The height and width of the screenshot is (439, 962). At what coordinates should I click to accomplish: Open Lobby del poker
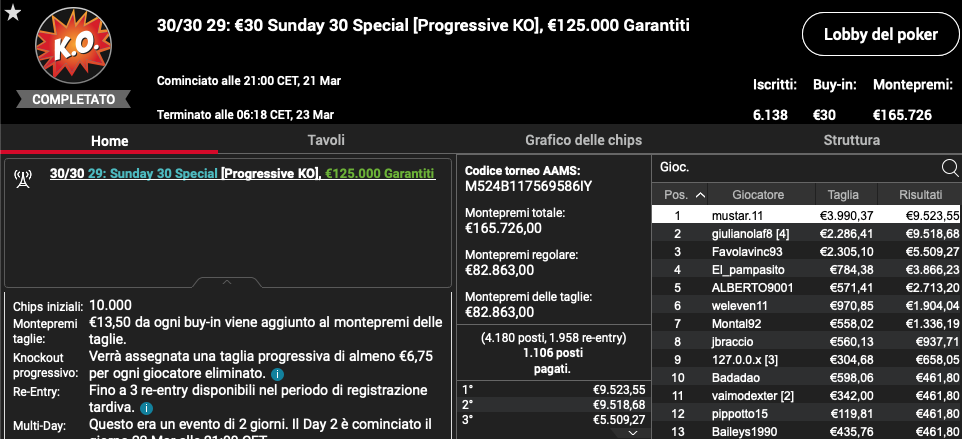880,34
